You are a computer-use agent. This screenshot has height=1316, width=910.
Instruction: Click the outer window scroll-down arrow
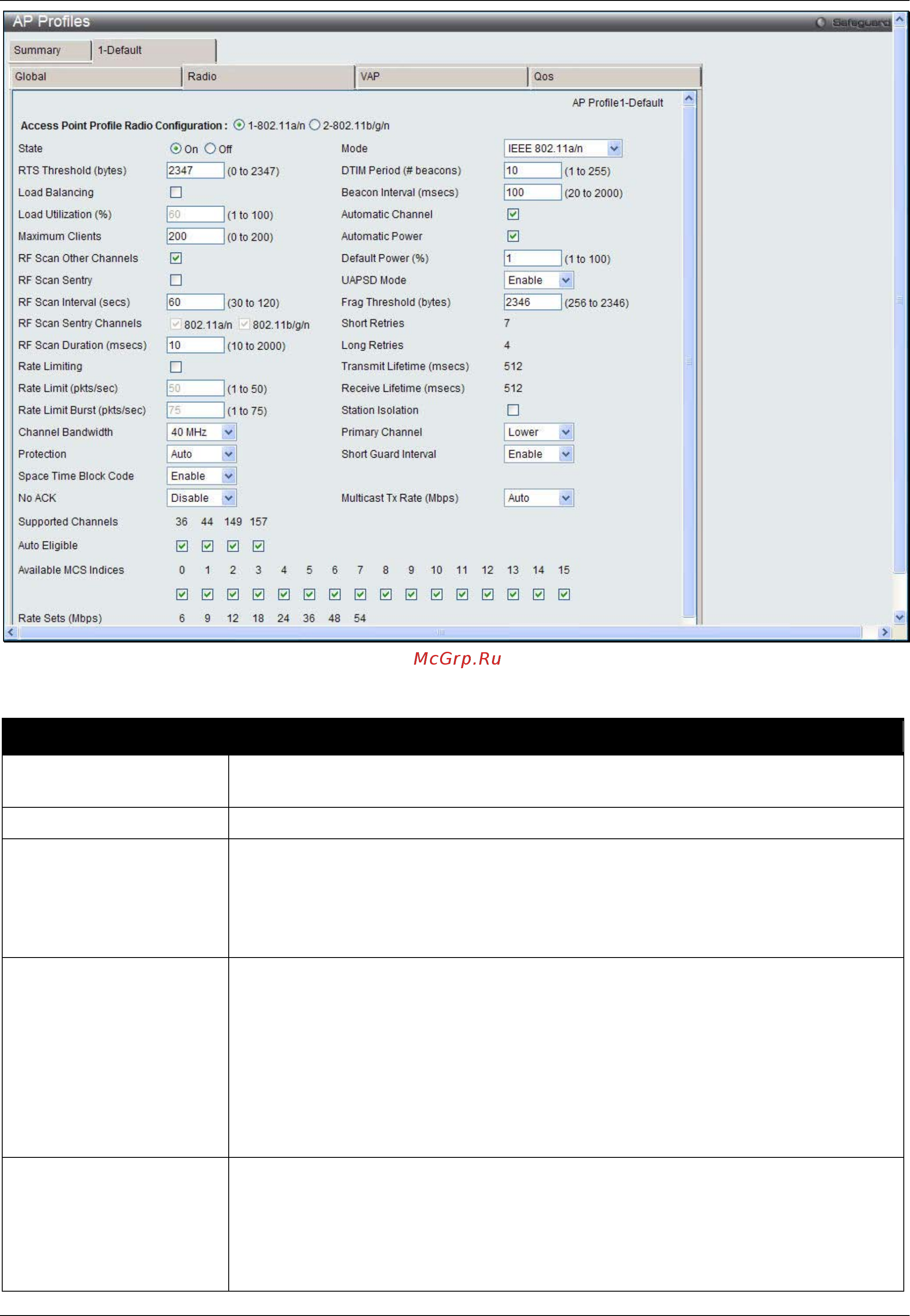tap(899, 617)
